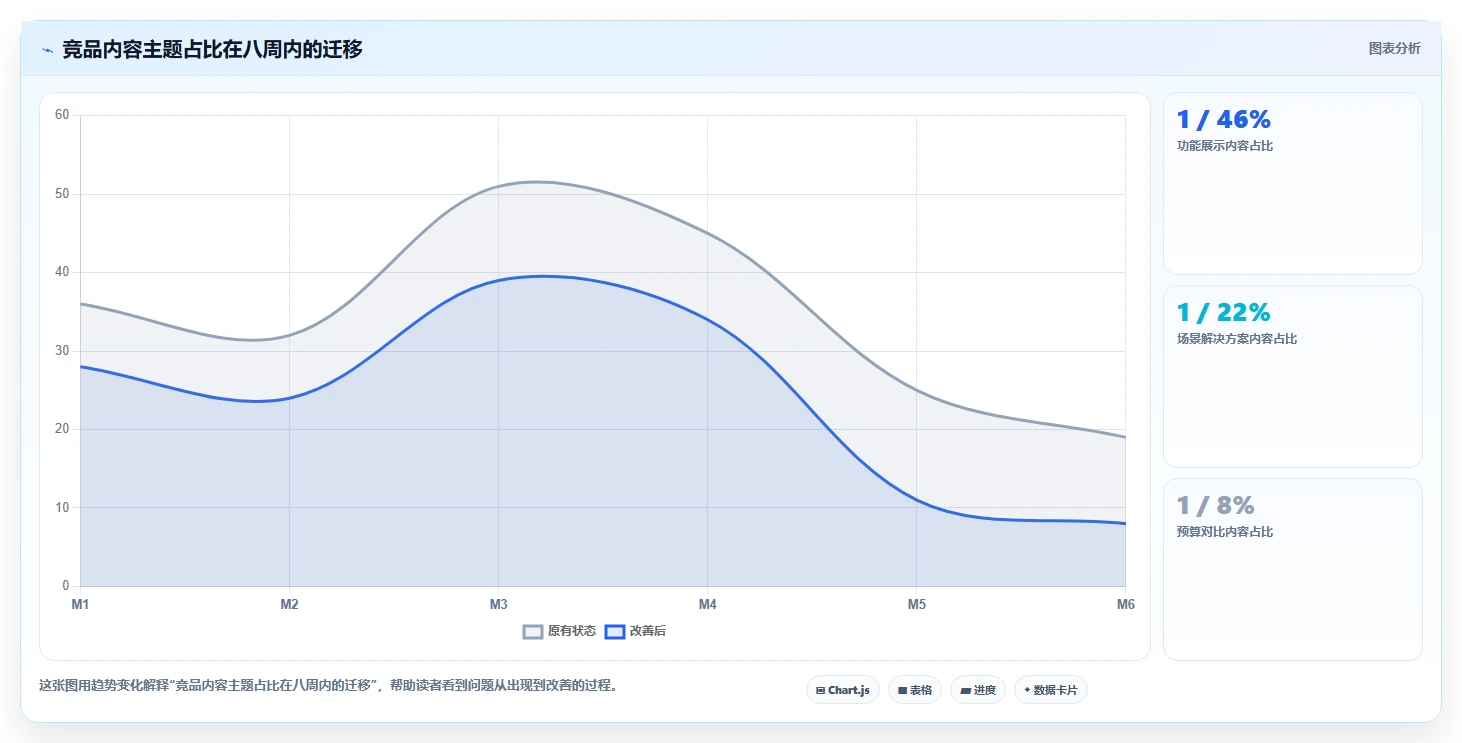Click the chart description caption text
Viewport: 1462px width, 743px height.
tap(328, 686)
